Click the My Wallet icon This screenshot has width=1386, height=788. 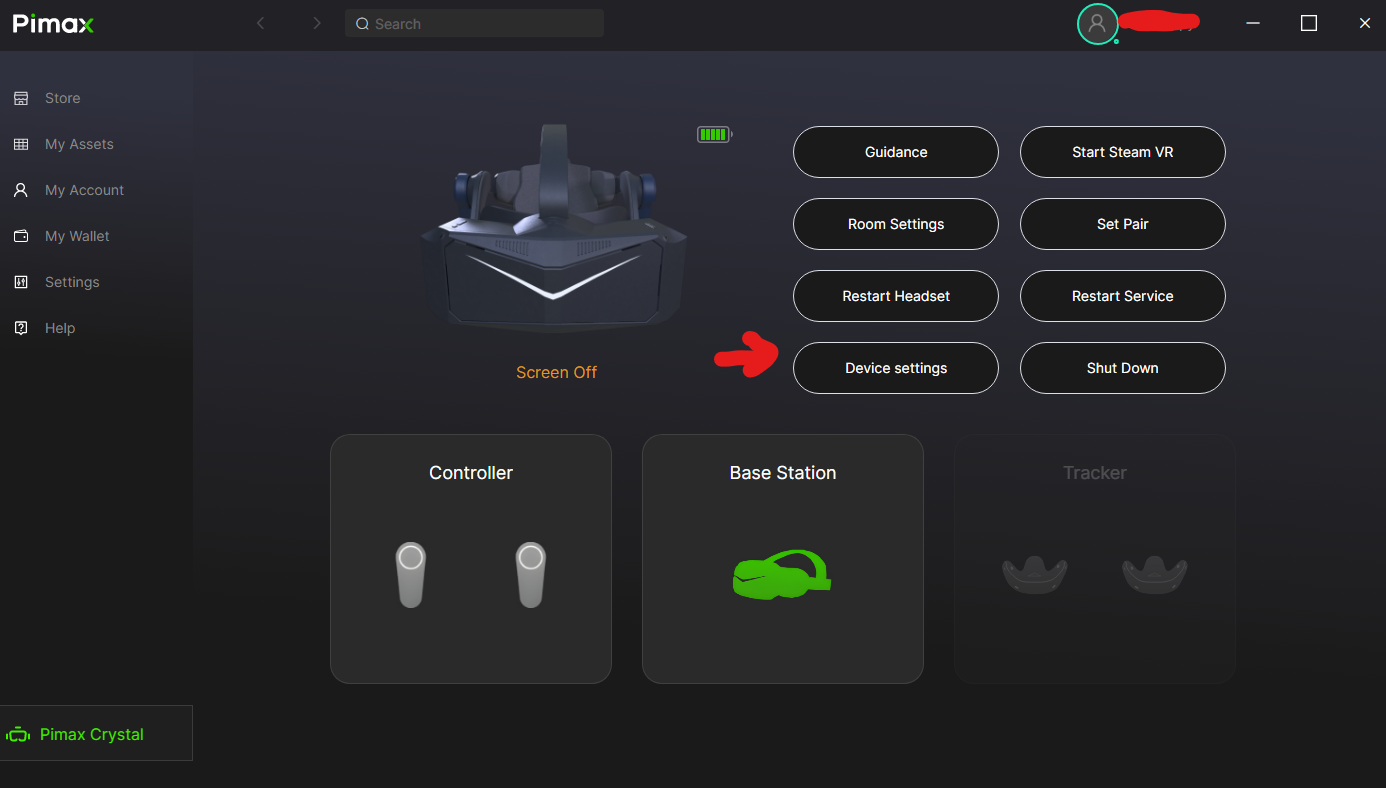pos(20,236)
